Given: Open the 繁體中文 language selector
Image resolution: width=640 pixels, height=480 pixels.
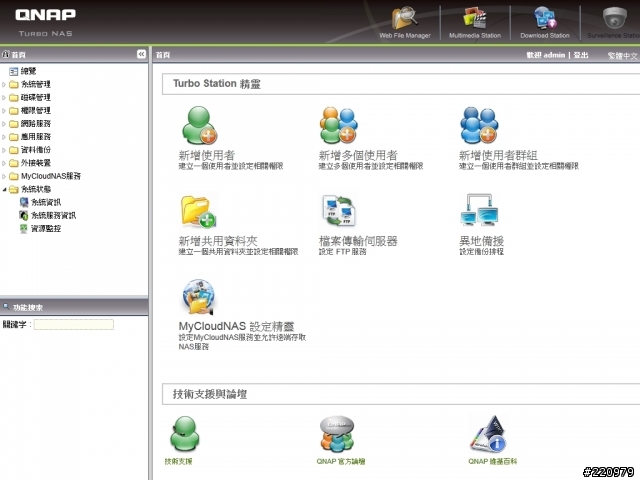Looking at the screenshot, I should click(x=623, y=56).
